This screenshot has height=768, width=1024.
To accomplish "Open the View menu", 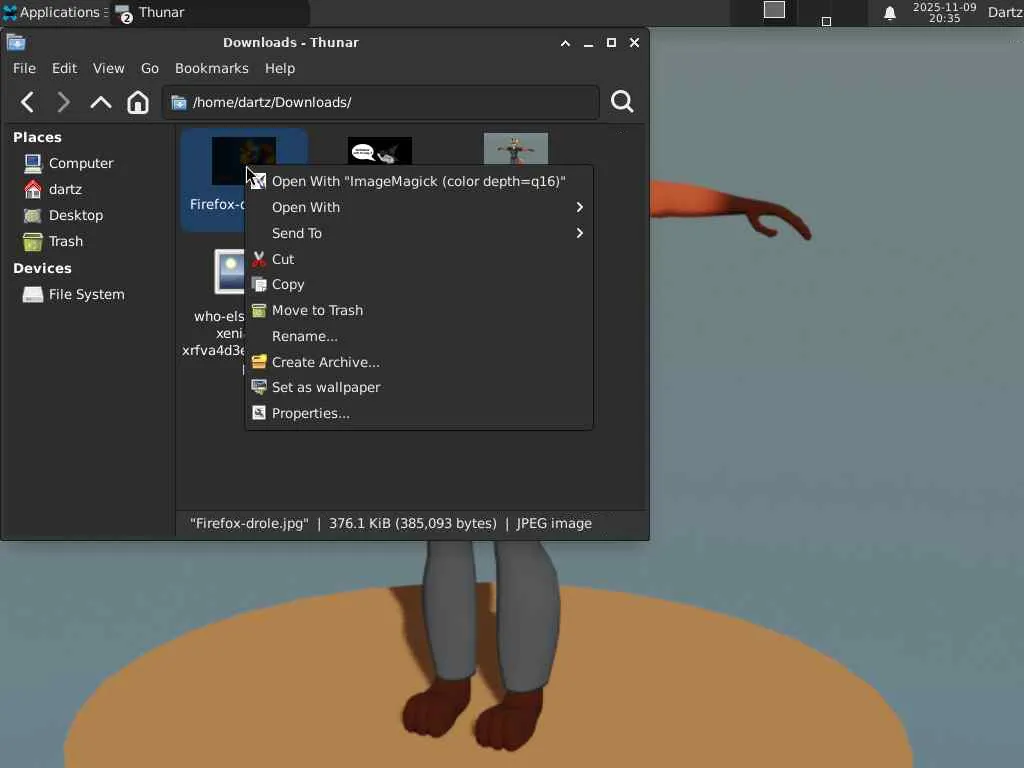I will (108, 68).
